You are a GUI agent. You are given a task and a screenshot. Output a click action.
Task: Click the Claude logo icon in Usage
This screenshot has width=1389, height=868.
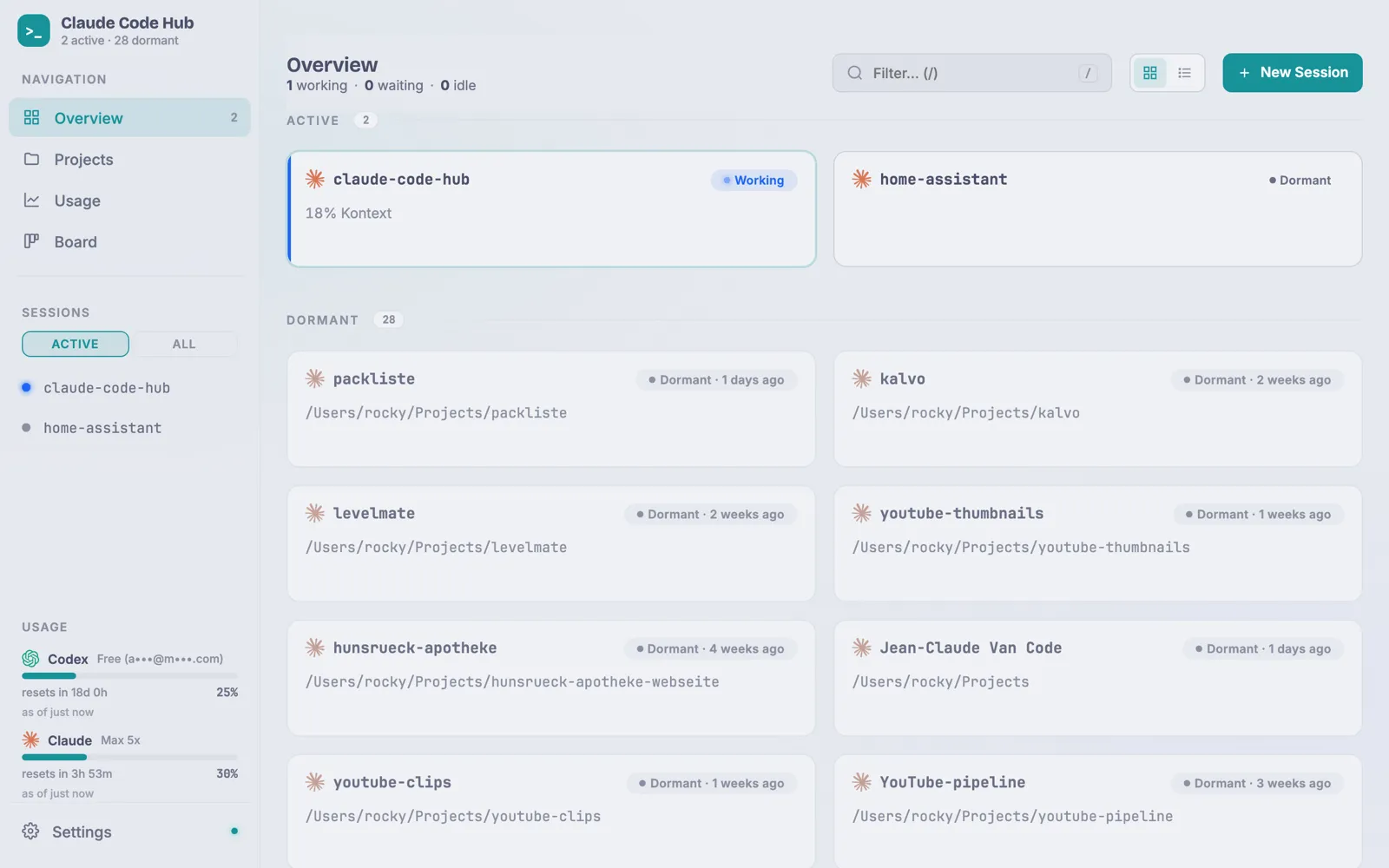pos(30,740)
